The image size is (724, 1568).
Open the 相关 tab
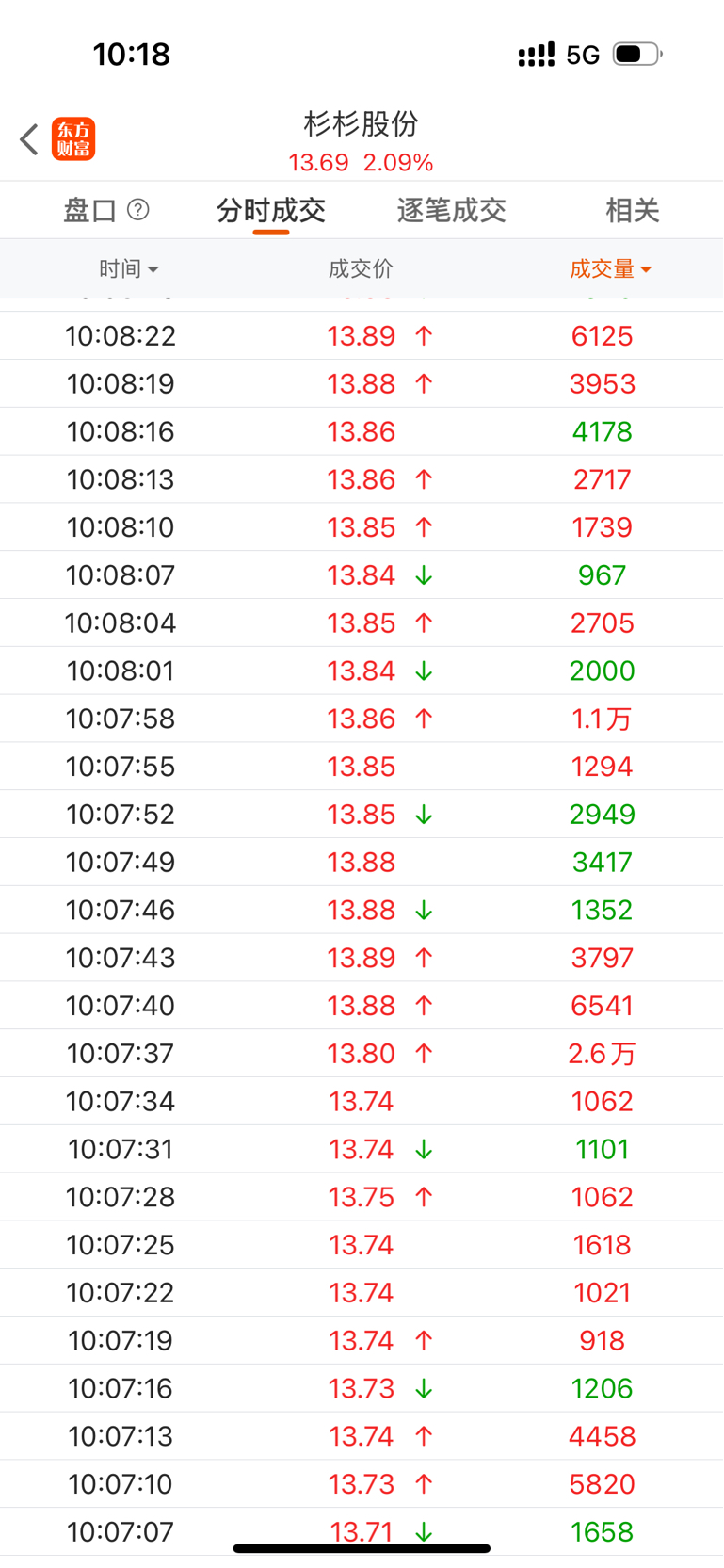pyautogui.click(x=632, y=210)
